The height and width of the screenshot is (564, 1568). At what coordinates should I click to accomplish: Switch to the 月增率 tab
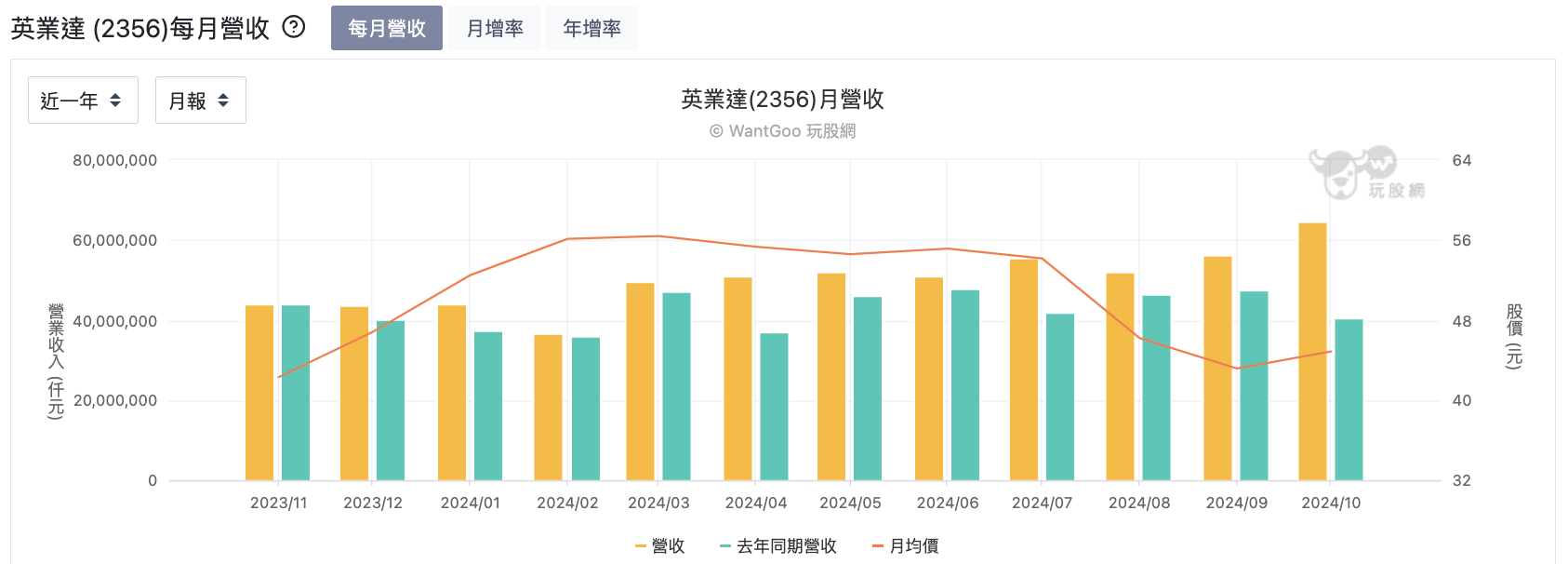495,28
